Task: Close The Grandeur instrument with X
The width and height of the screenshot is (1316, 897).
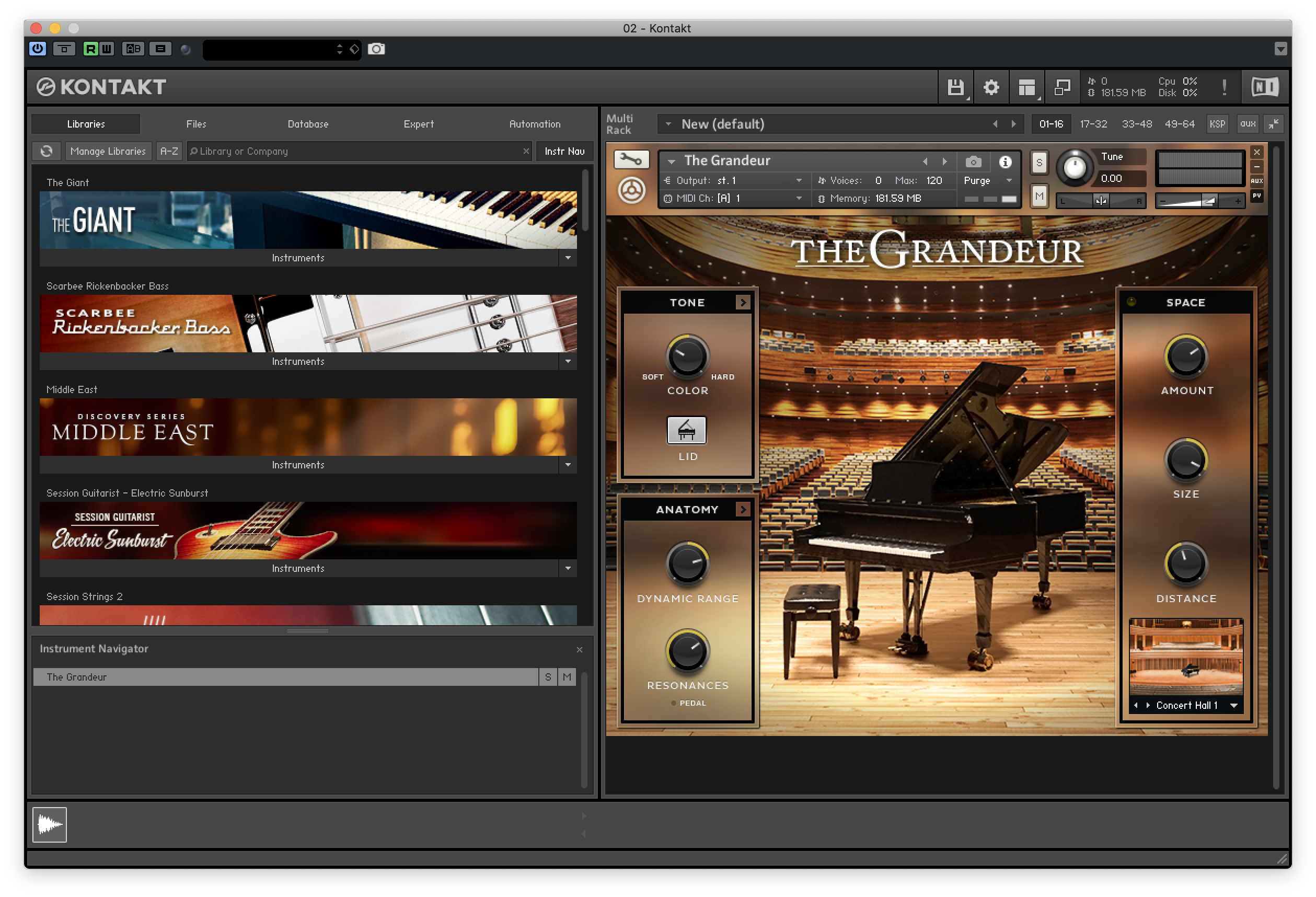Action: point(1256,152)
